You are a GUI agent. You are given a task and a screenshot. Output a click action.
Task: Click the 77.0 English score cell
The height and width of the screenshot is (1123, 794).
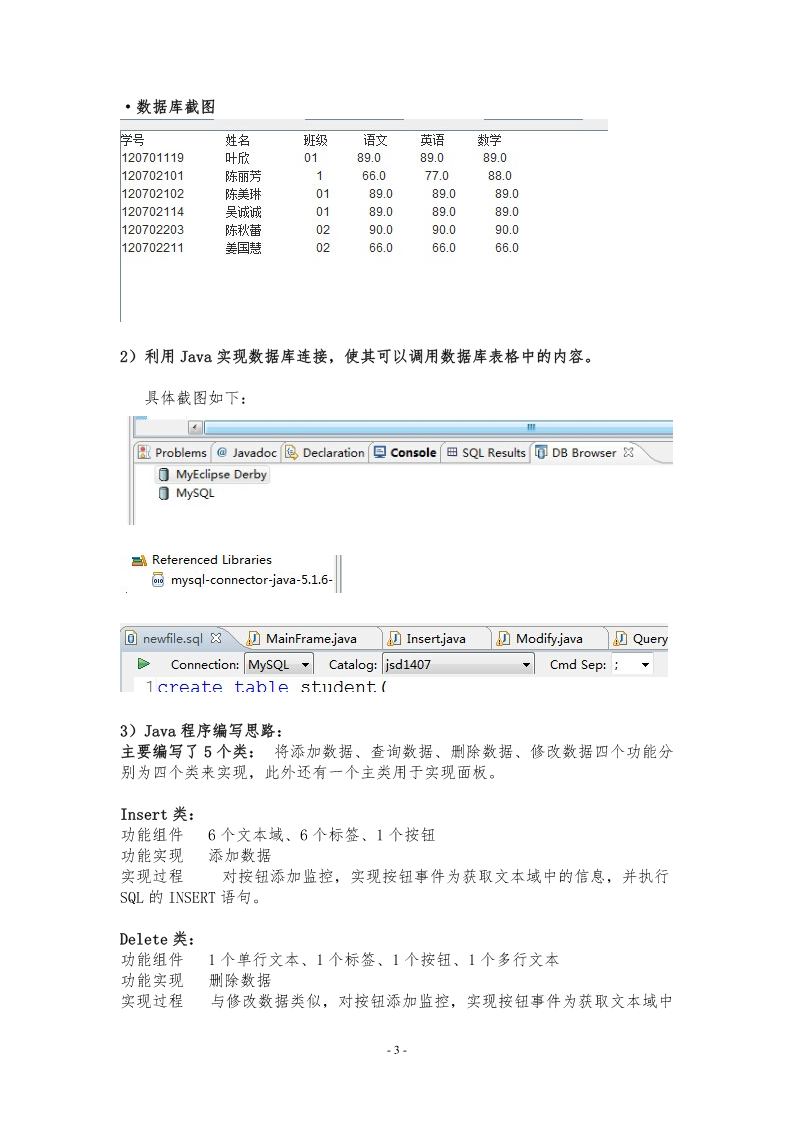pyautogui.click(x=437, y=176)
